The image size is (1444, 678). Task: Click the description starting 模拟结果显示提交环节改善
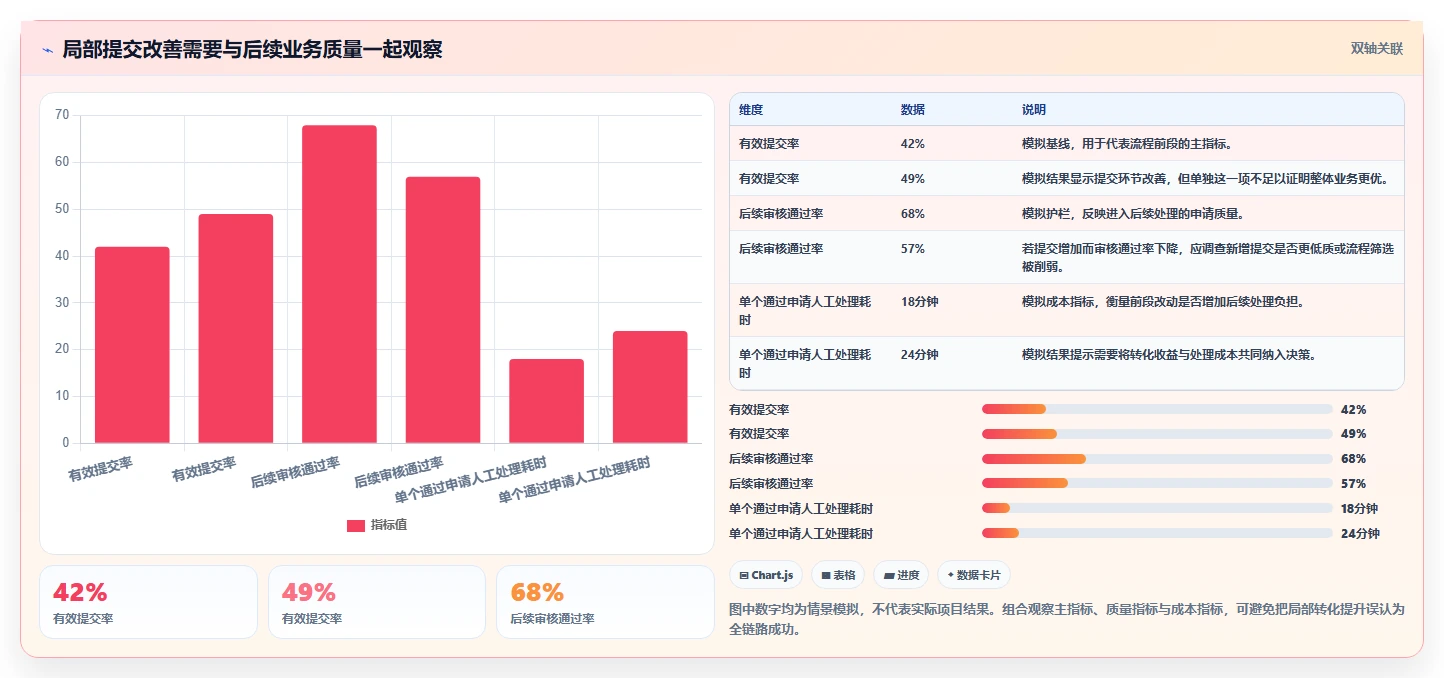tap(1208, 179)
